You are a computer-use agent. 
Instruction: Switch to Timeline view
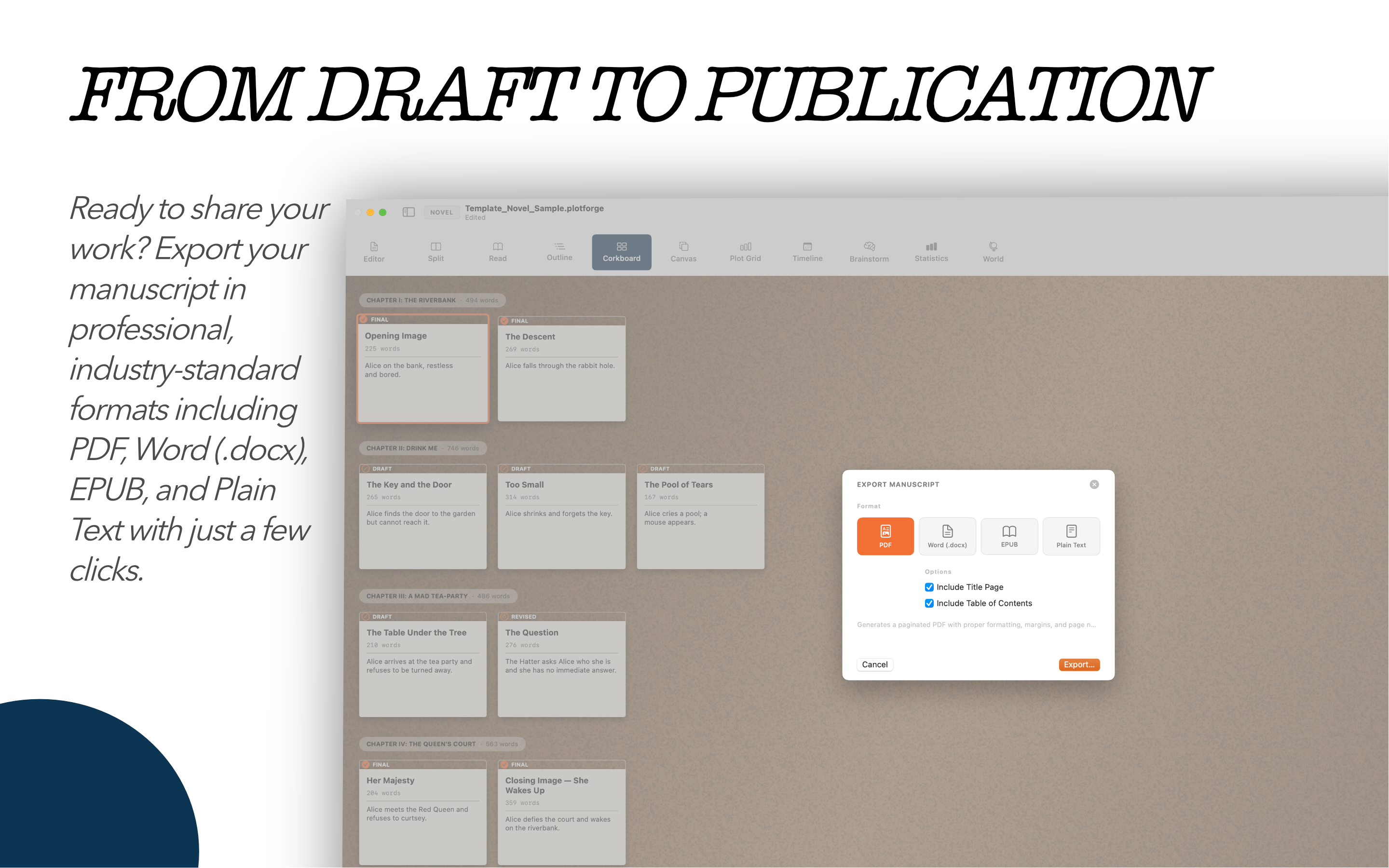[x=807, y=252]
